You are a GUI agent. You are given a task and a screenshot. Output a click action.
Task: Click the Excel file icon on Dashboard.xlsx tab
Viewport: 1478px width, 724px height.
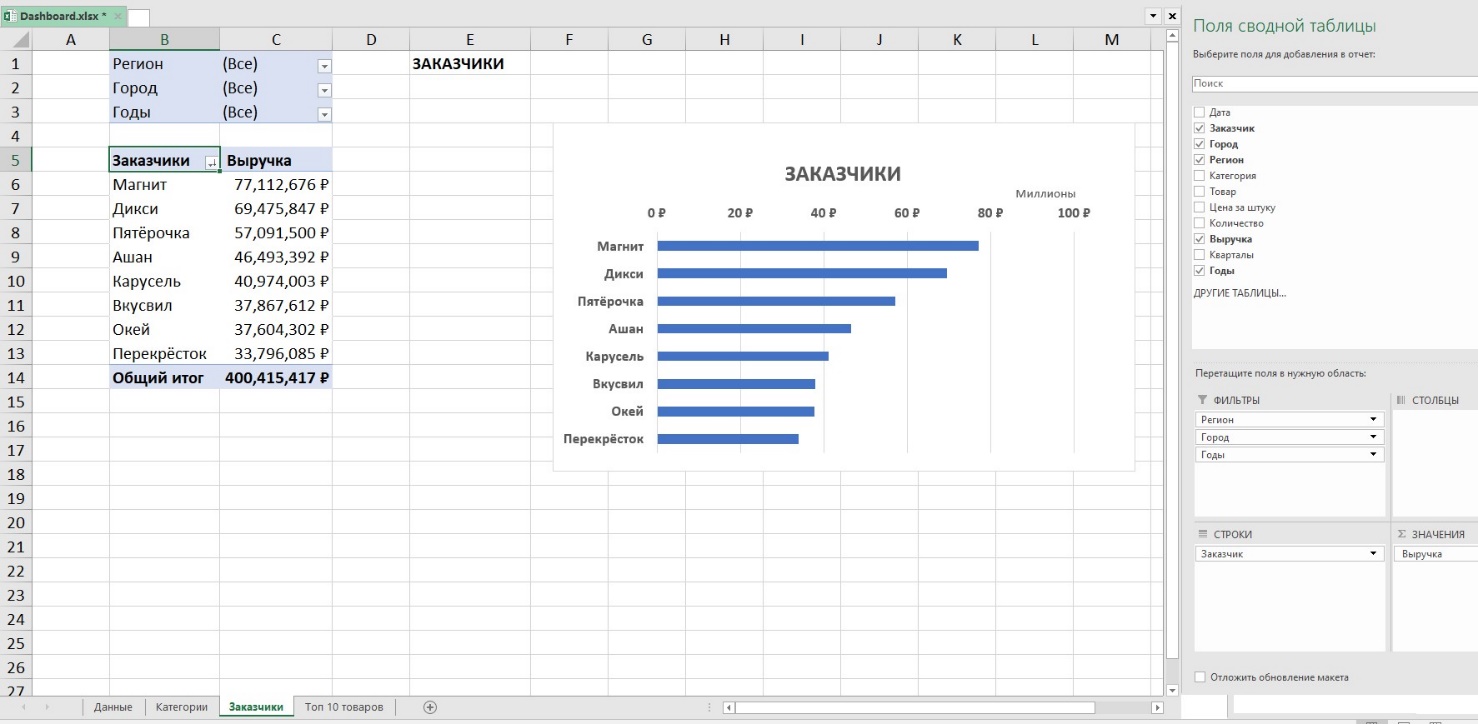11,16
